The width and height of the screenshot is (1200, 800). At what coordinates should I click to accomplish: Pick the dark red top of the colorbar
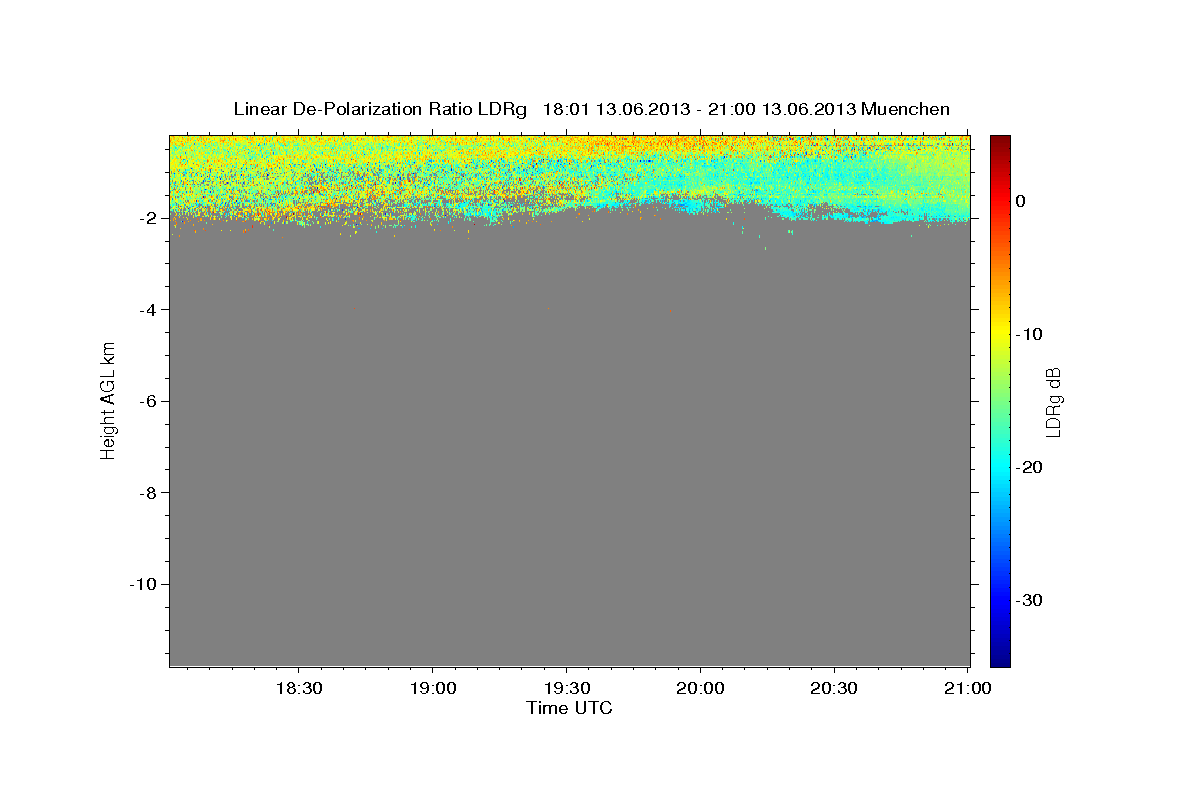[x=1000, y=141]
